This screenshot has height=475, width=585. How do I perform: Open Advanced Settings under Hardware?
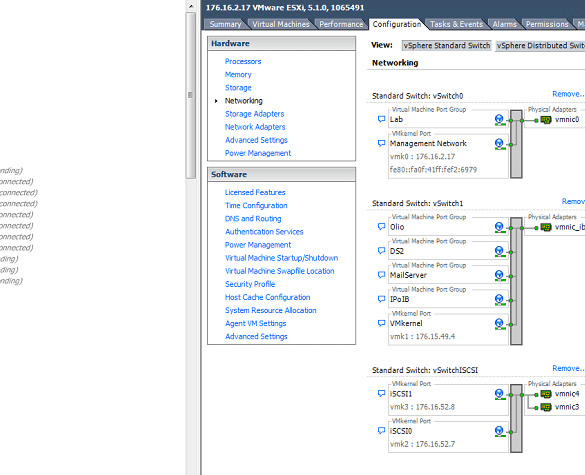(x=256, y=140)
